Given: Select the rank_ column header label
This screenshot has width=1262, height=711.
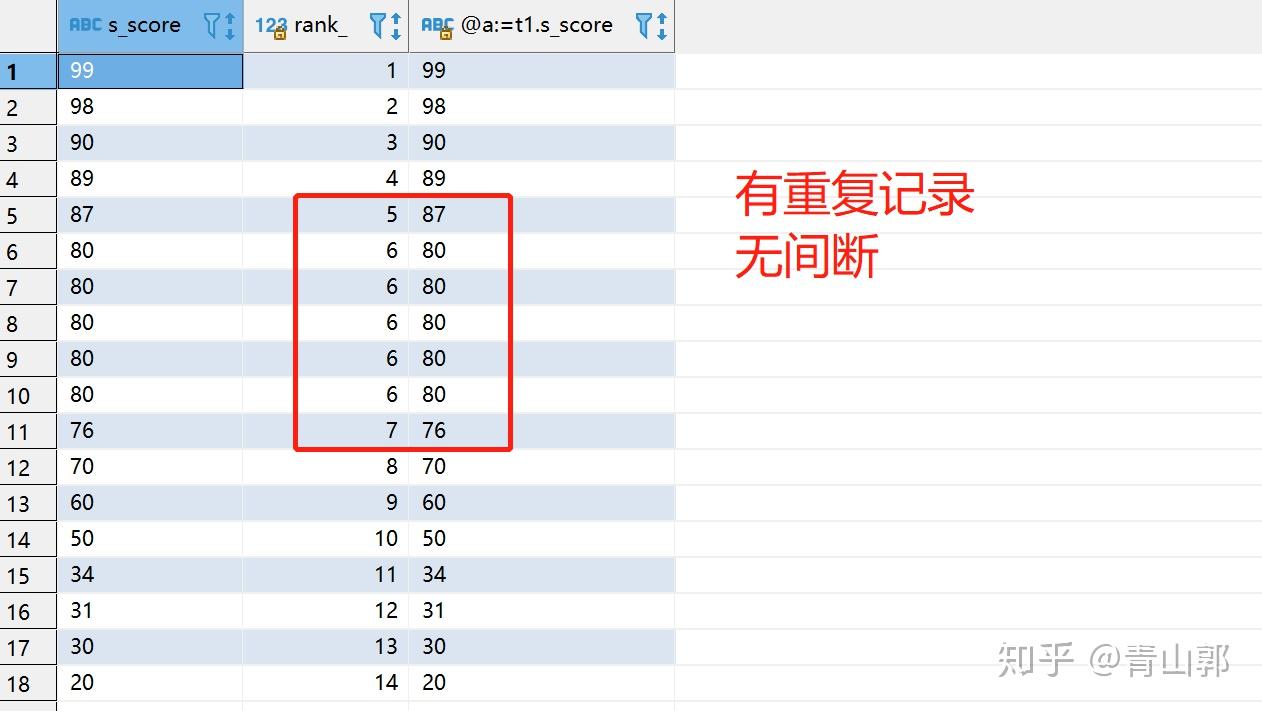Looking at the screenshot, I should tap(321, 26).
